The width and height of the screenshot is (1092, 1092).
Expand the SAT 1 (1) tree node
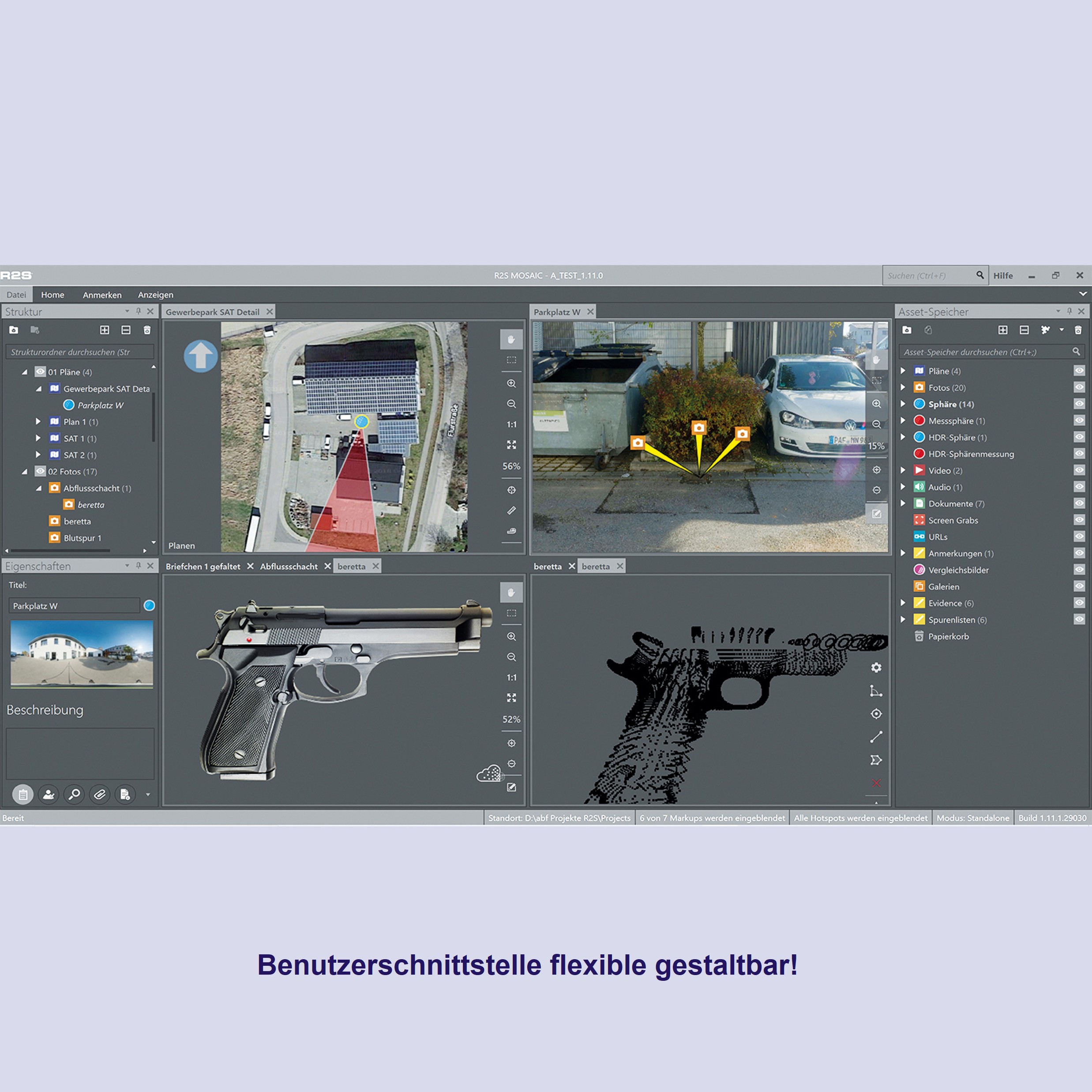click(38, 438)
